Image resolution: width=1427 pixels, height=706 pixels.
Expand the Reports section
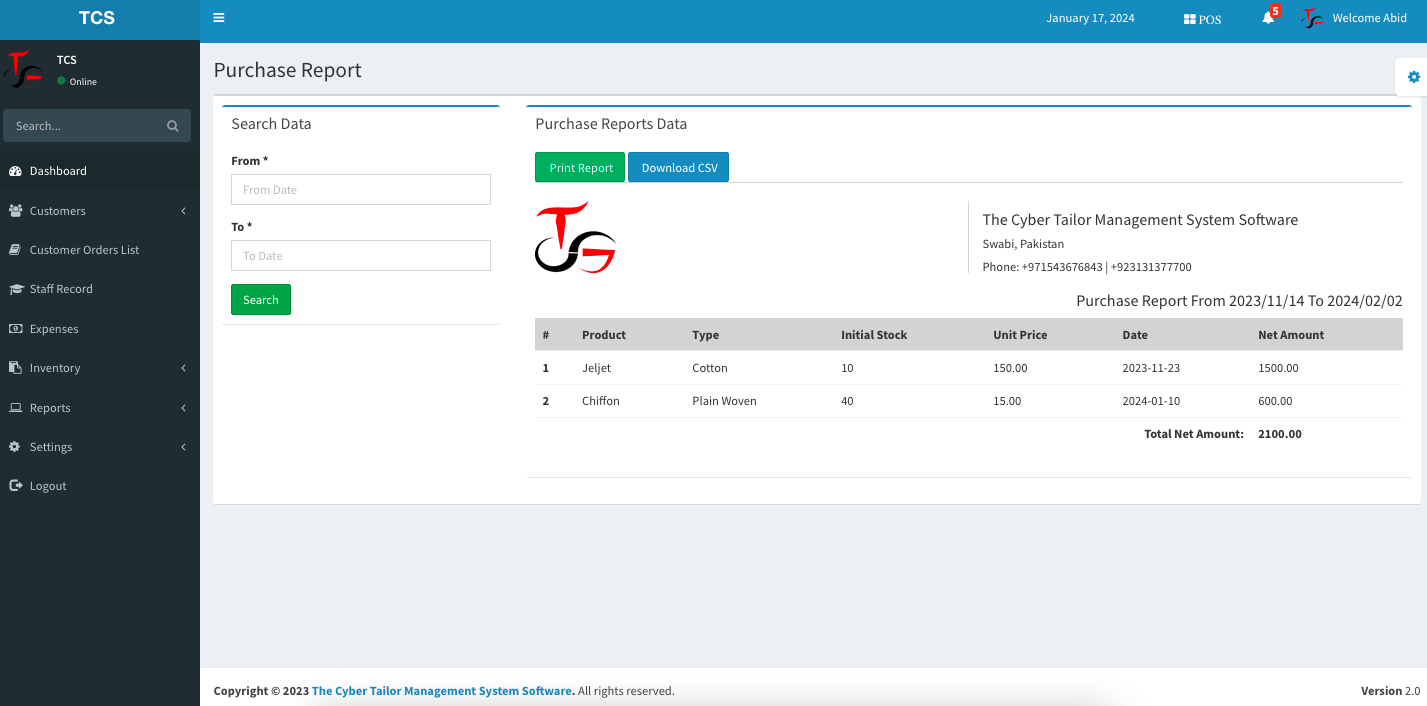[x=51, y=407]
